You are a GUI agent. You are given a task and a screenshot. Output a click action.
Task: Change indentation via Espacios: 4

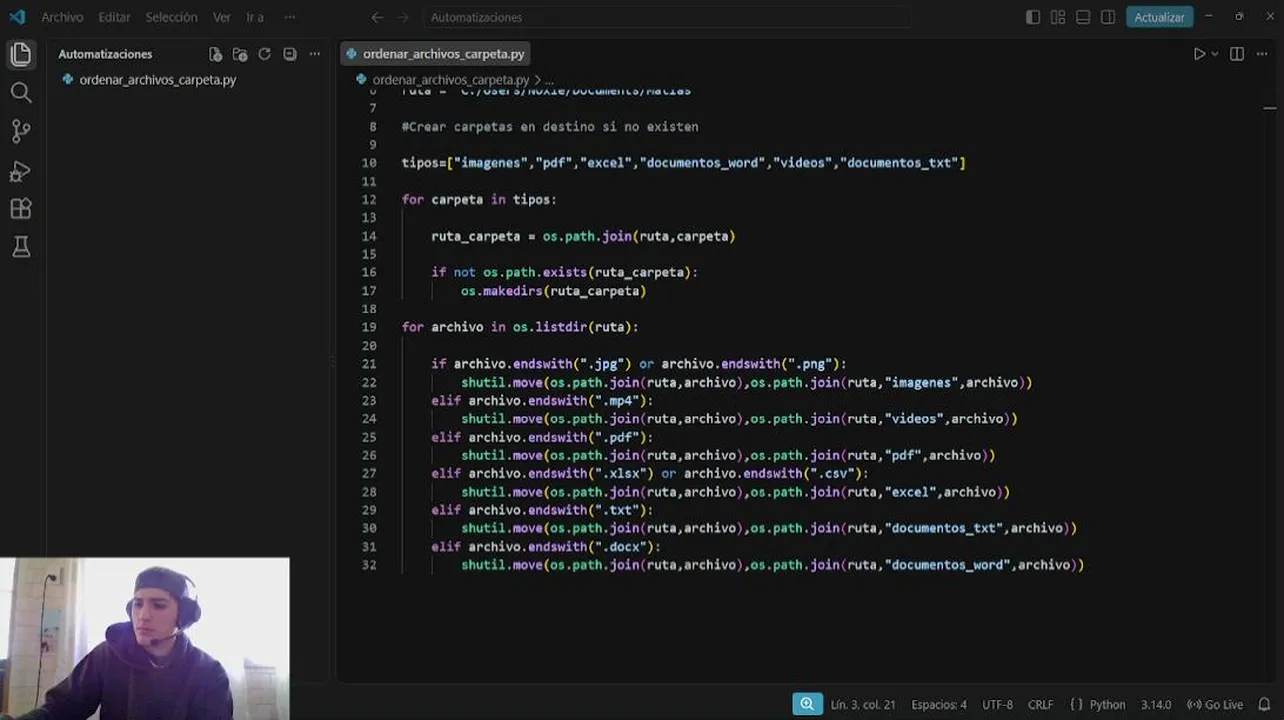click(939, 704)
